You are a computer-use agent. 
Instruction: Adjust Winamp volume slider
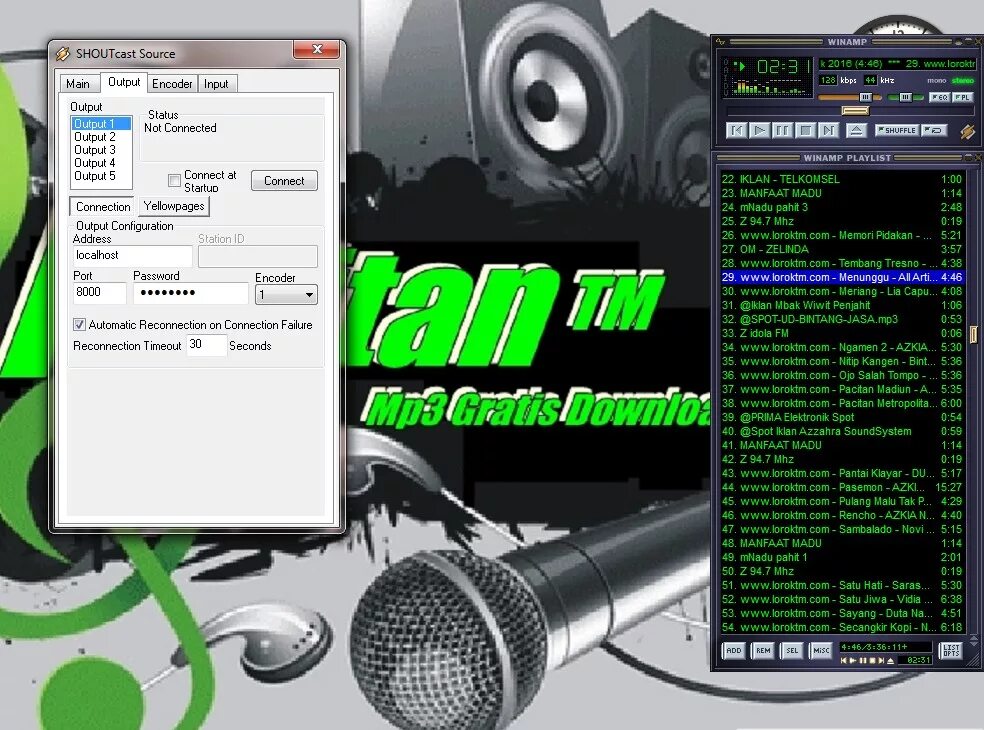pyautogui.click(x=866, y=97)
